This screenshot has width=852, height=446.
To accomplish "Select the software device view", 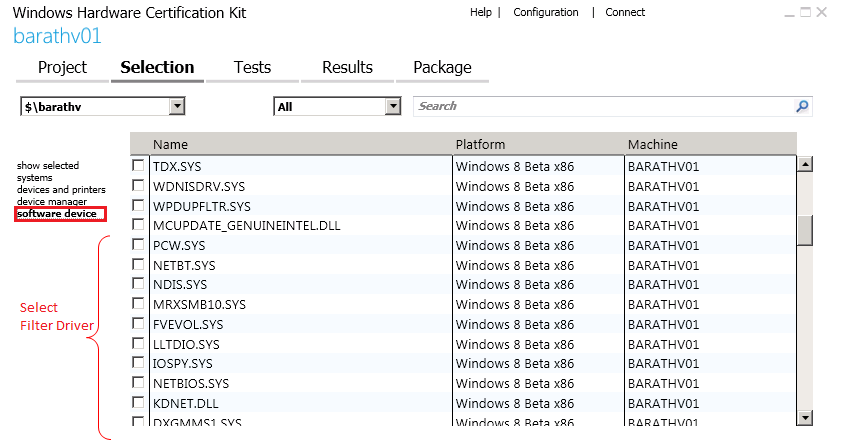I will (57, 213).
